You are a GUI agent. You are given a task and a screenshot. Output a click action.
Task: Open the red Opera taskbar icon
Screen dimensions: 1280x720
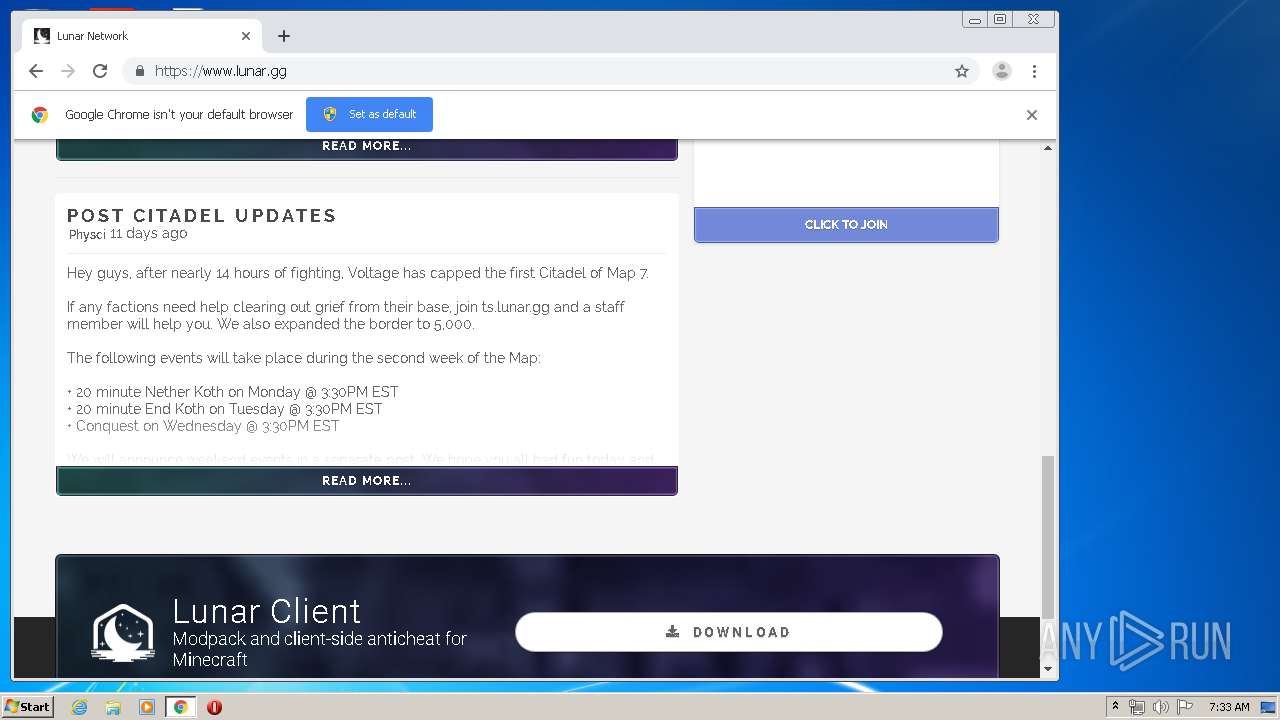[214, 707]
